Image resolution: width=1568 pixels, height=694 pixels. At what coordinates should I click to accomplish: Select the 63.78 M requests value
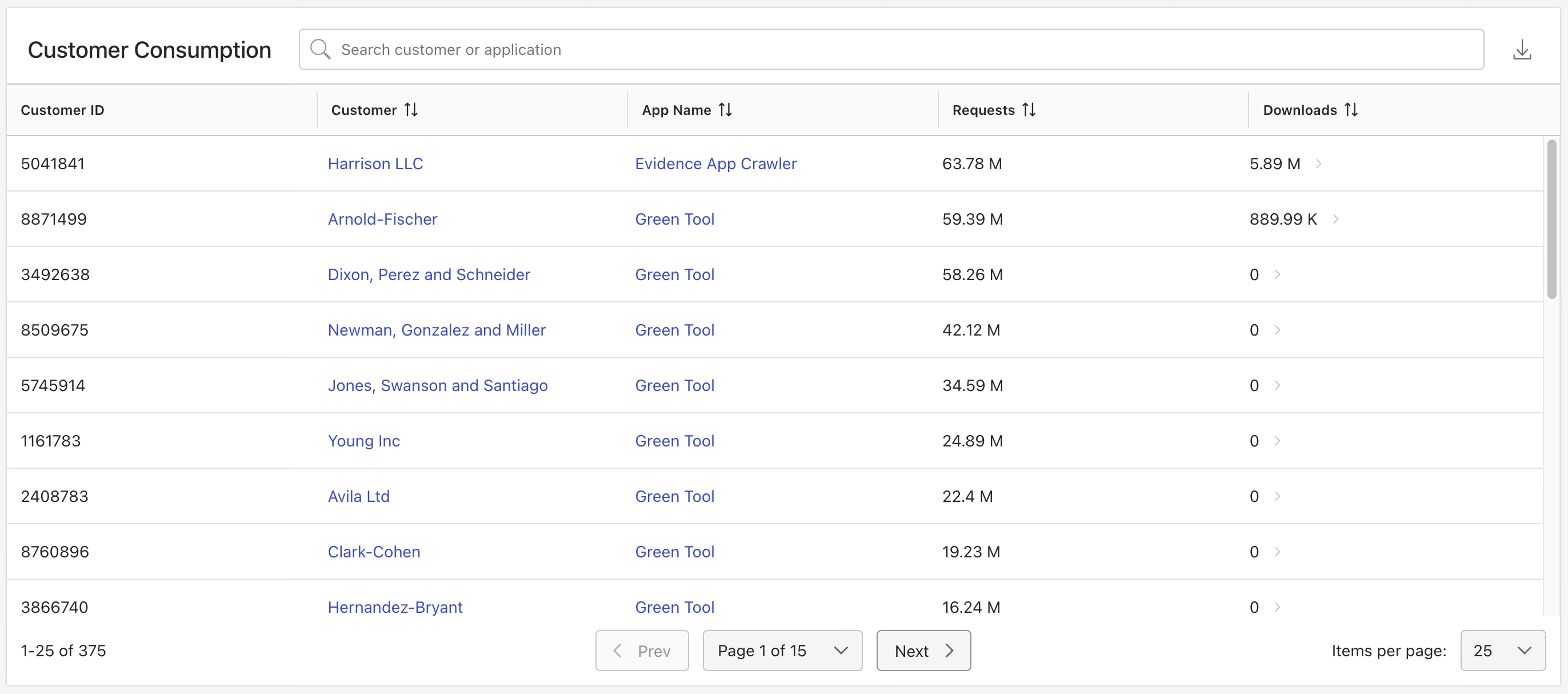[x=971, y=163]
